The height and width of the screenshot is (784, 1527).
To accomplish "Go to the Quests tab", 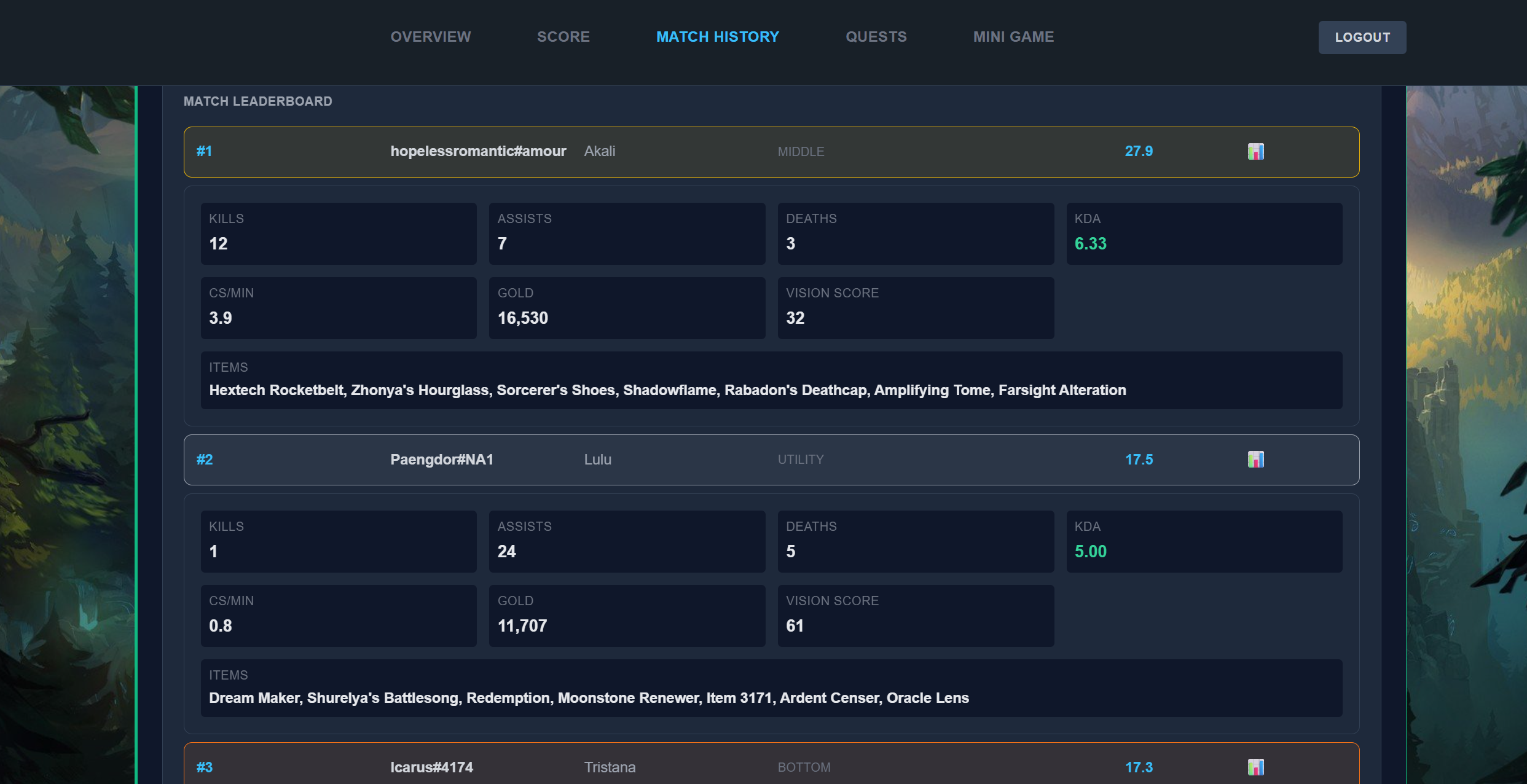I will 876,37.
